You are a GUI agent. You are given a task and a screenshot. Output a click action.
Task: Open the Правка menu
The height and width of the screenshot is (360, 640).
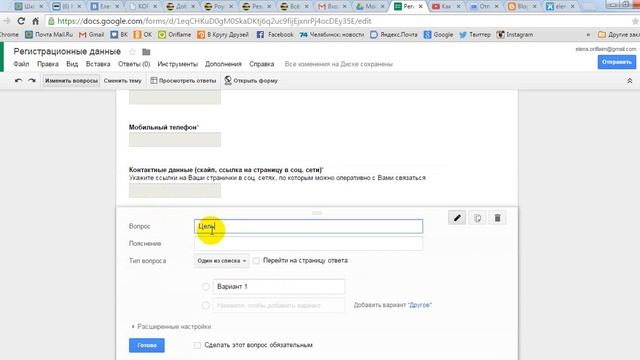tap(48, 64)
